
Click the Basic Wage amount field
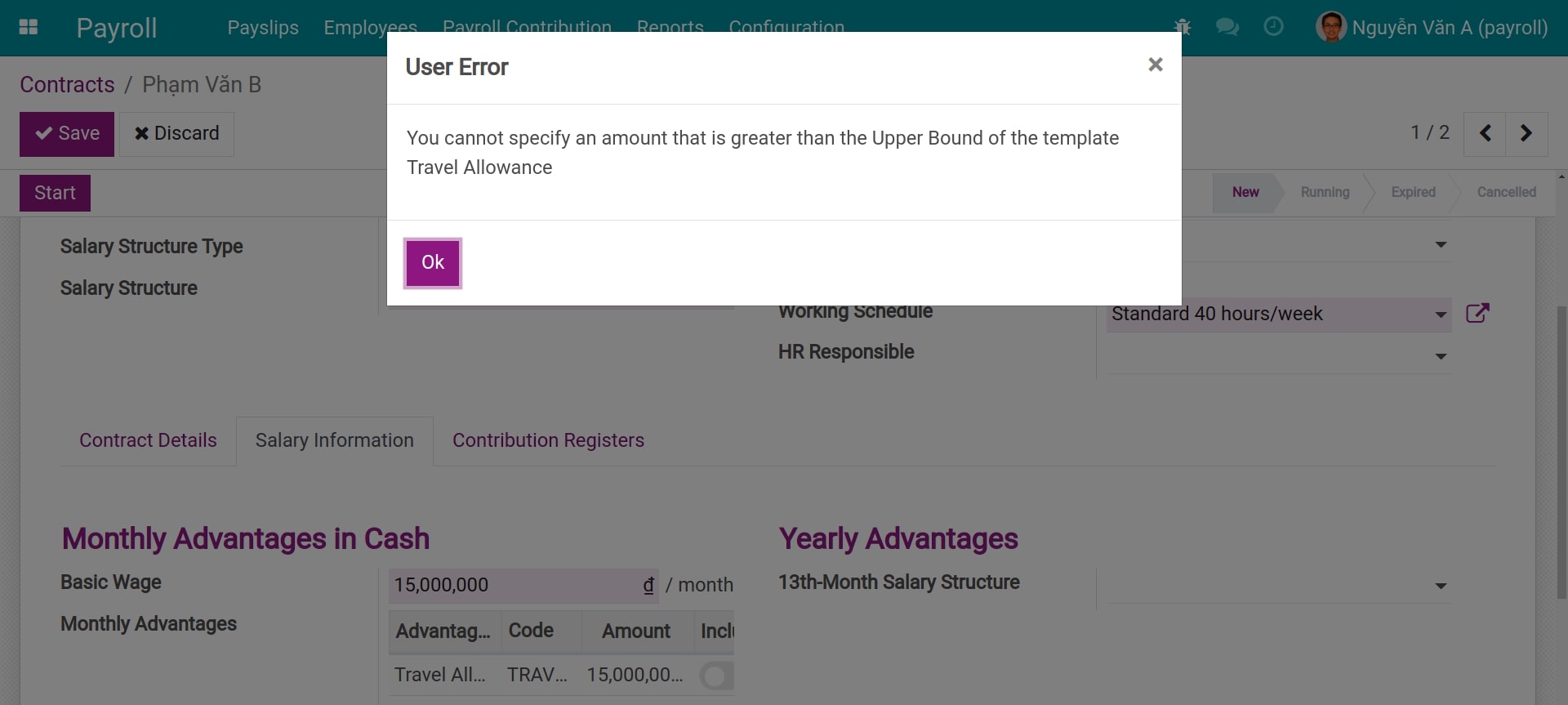click(514, 585)
